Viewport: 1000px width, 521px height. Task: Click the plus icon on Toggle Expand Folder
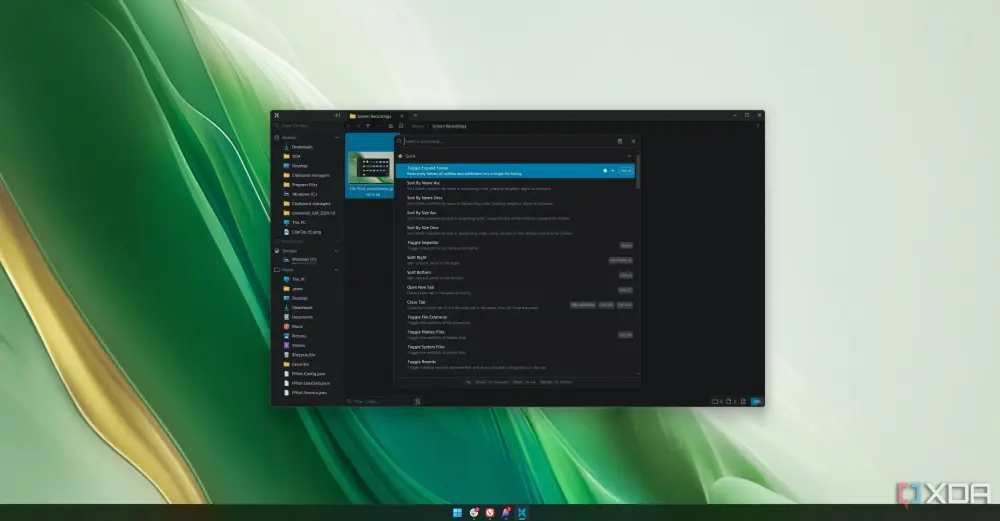(x=612, y=171)
